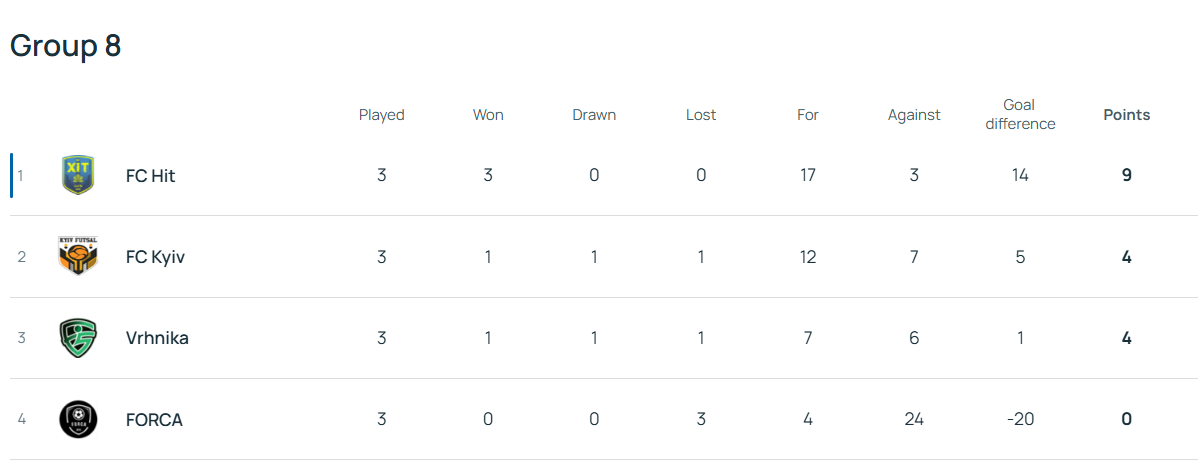Click the FC Kyiv futsal crest

pos(78,257)
